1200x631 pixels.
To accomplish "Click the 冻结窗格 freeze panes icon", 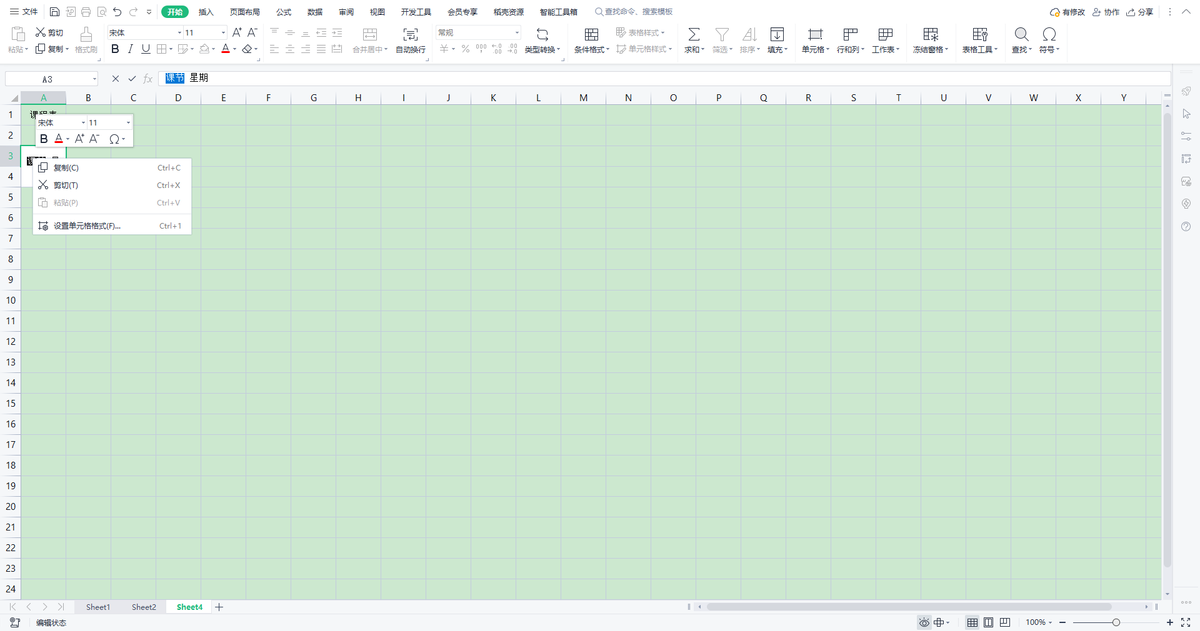I will (x=931, y=34).
